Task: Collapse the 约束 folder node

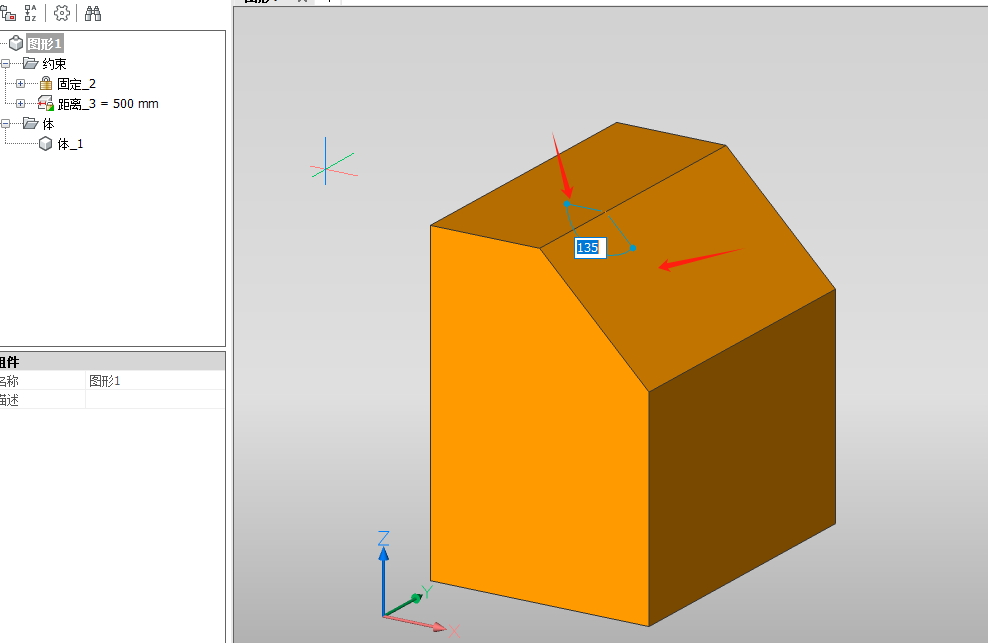Action: tap(6, 64)
